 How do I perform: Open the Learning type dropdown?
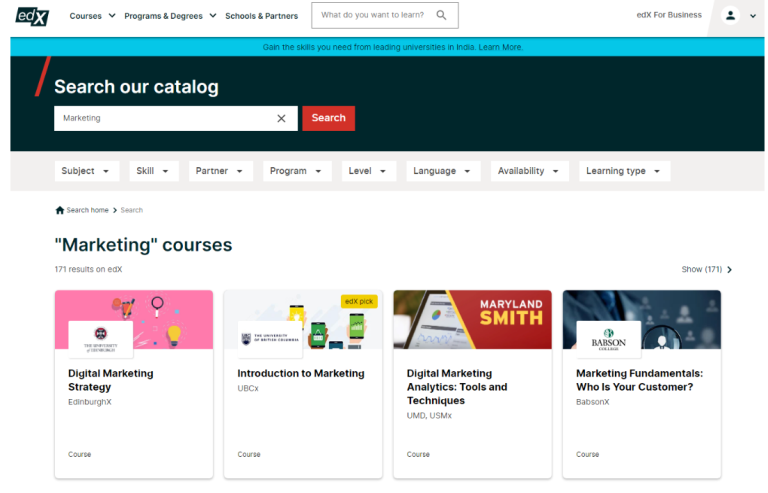(x=623, y=171)
